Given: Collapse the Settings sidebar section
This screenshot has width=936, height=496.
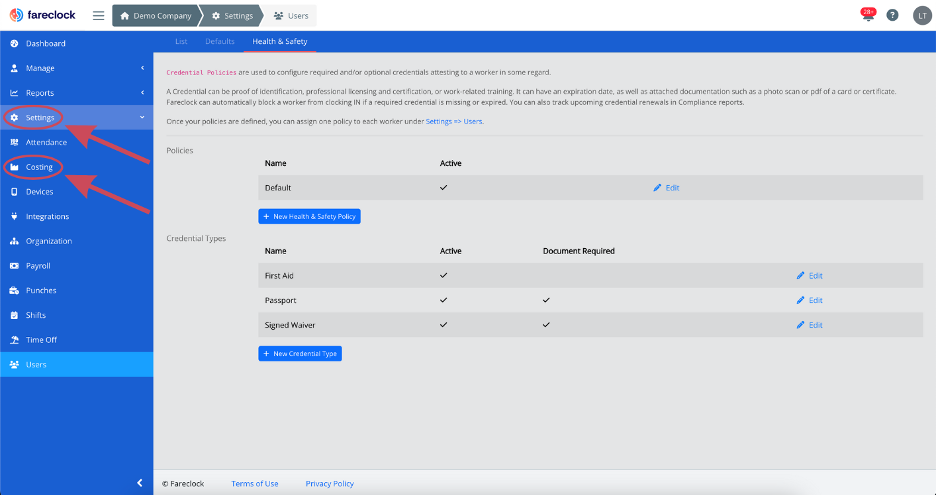Looking at the screenshot, I should pyautogui.click(x=142, y=118).
